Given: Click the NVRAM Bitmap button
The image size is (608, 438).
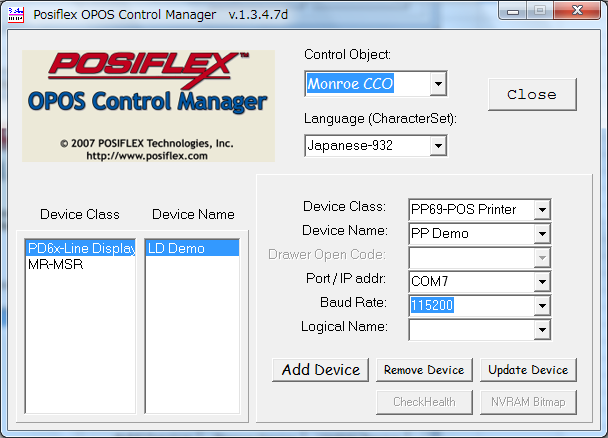Looking at the screenshot, I should (528, 402).
